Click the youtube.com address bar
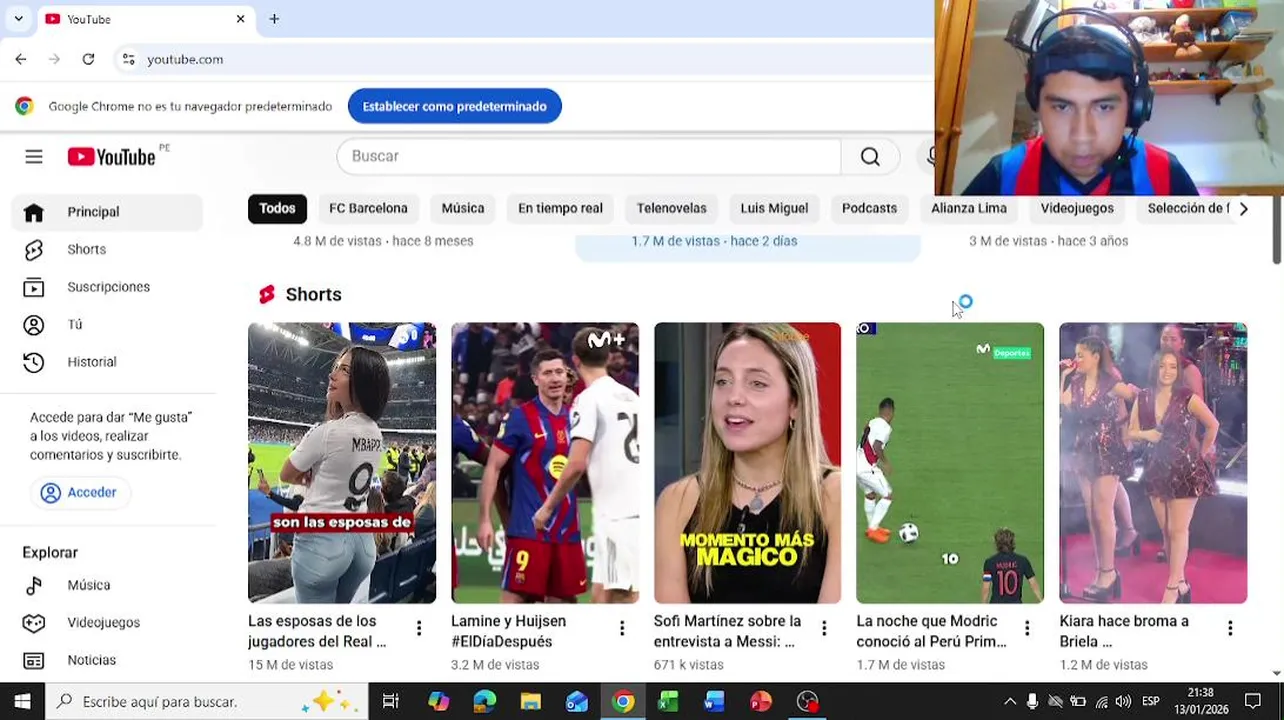Viewport: 1284px width, 720px height. click(185, 59)
